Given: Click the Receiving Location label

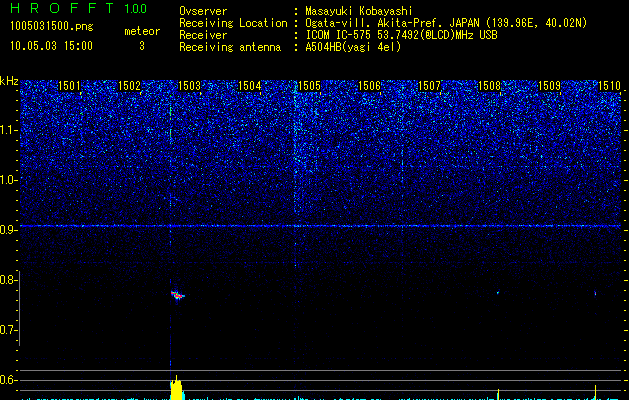Looking at the screenshot, I should 233,23.
